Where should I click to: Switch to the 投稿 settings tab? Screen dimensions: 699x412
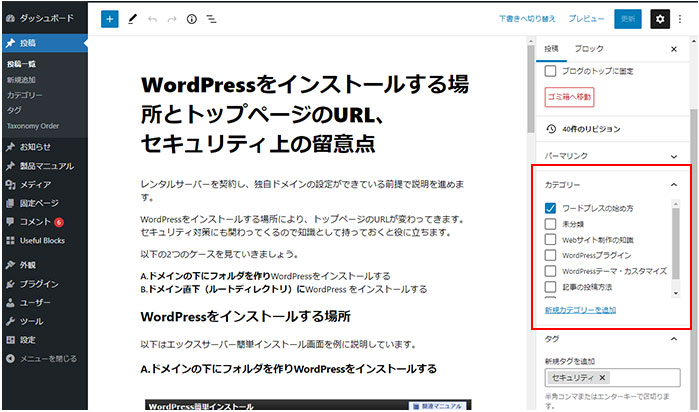coord(551,49)
